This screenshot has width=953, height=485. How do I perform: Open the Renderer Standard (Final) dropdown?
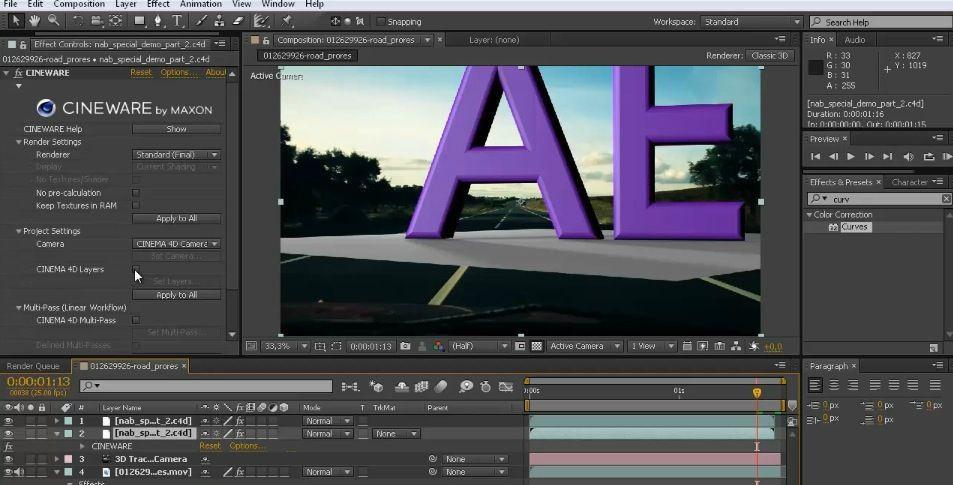pyautogui.click(x=176, y=154)
